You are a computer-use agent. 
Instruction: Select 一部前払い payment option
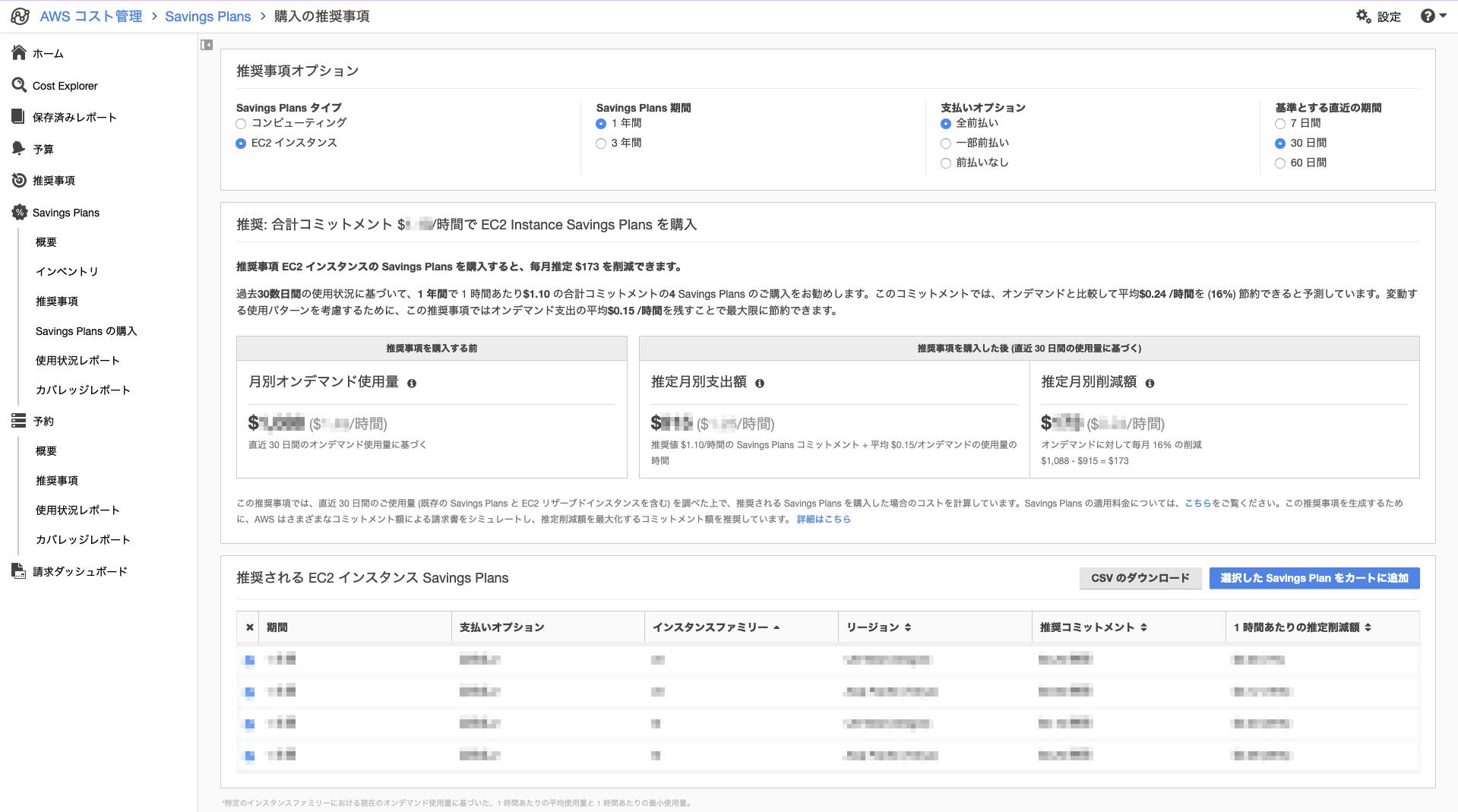click(946, 144)
